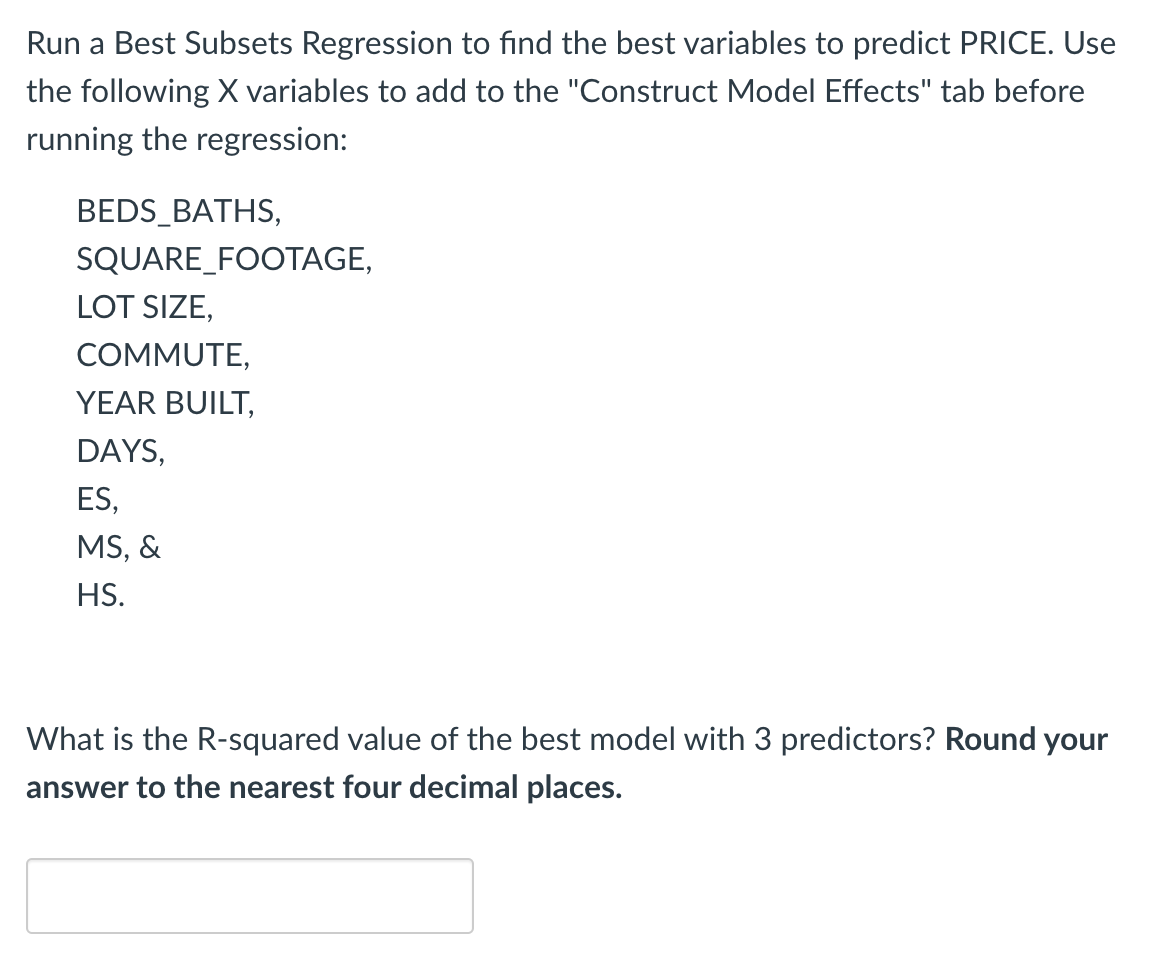1158x980 pixels.
Task: Click the blank area below the input field
Action: click(250, 960)
